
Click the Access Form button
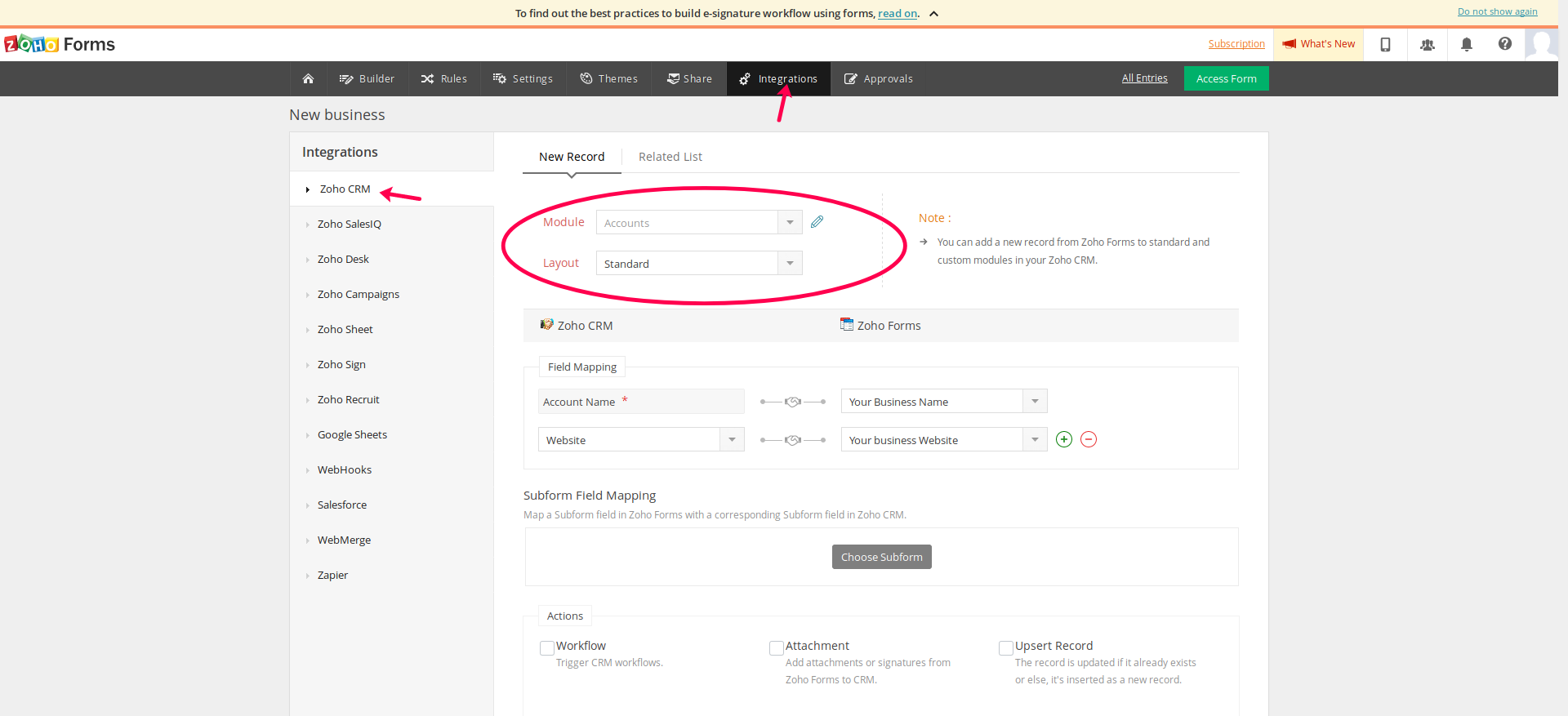1226,78
